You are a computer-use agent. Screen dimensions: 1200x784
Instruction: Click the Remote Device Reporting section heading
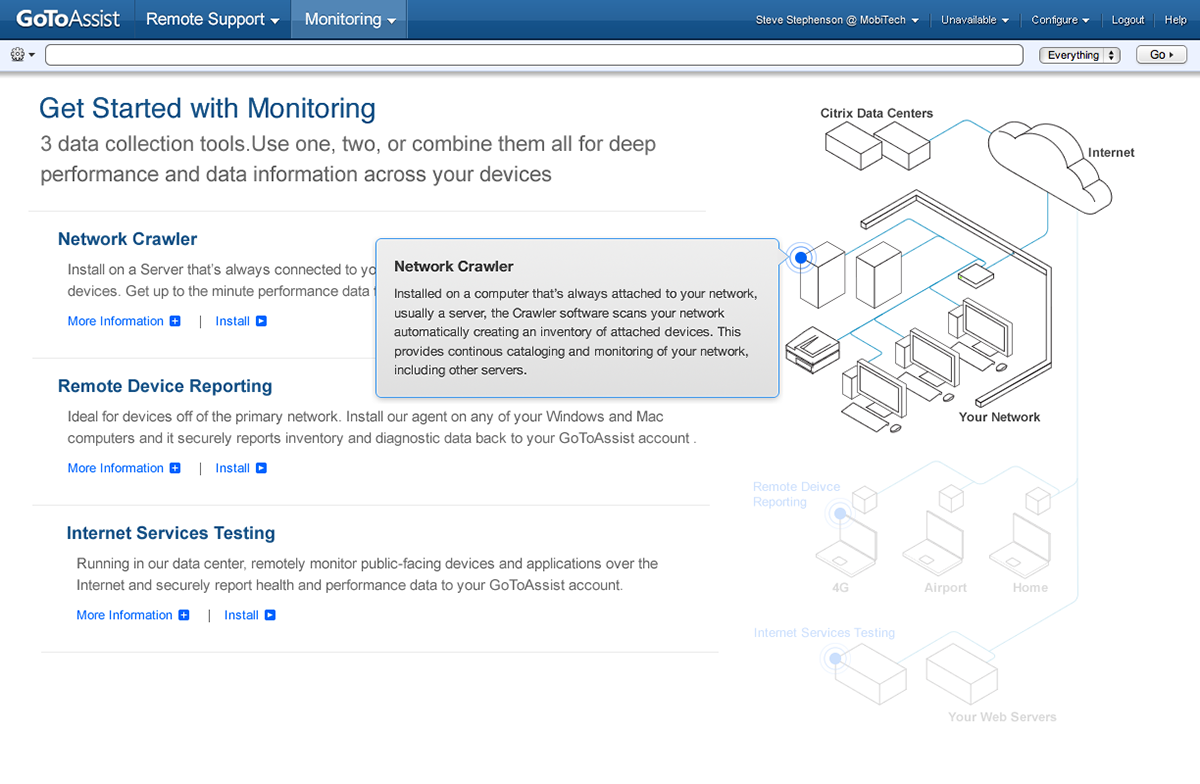click(x=165, y=386)
